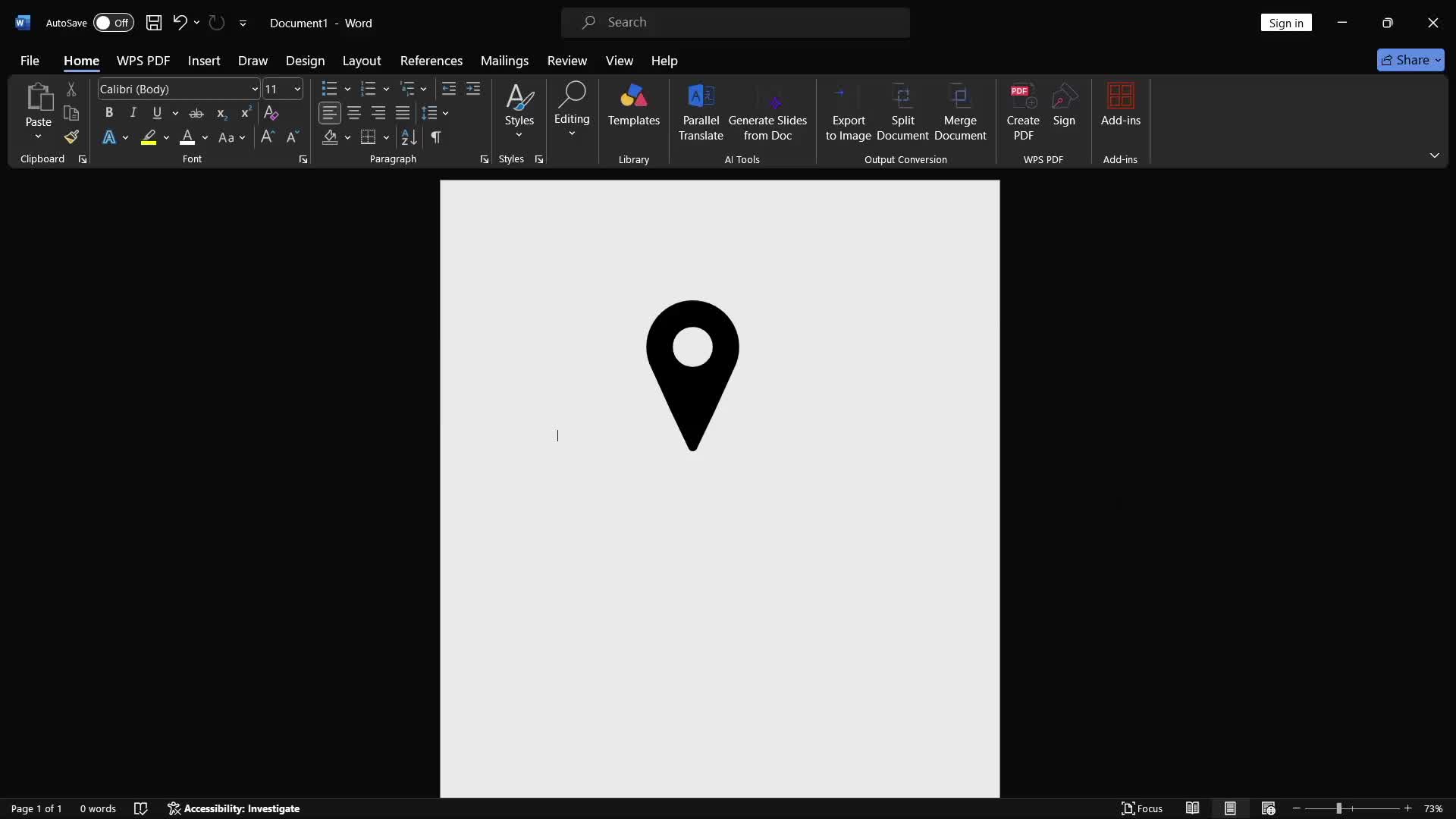This screenshot has width=1456, height=819.
Task: Open the Add-ins gallery
Action: click(1121, 105)
